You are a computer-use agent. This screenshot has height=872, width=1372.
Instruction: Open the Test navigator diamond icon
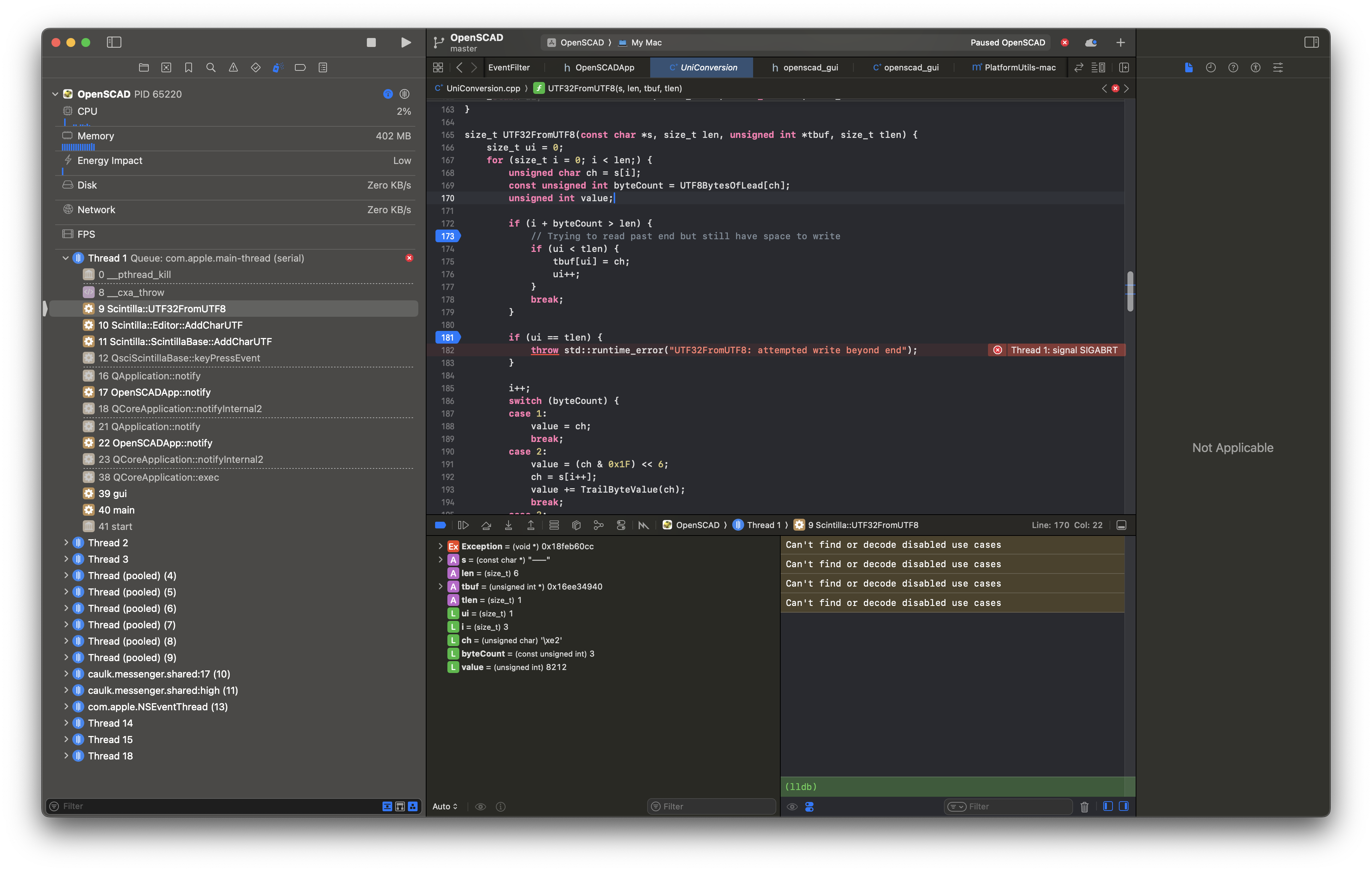coord(256,67)
